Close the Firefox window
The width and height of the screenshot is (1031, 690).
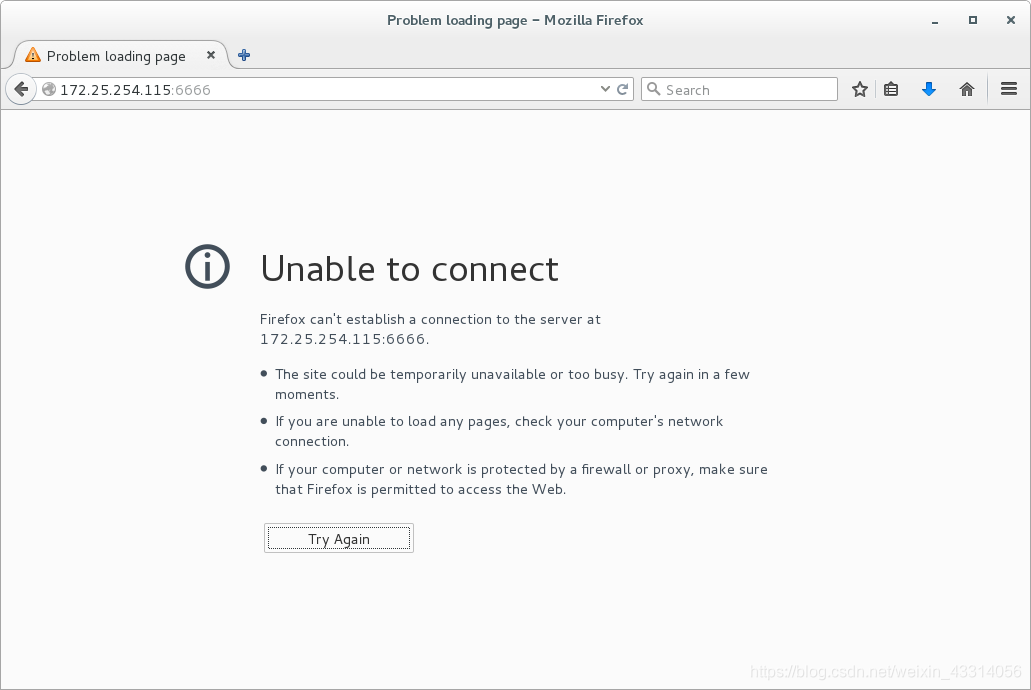[1011, 20]
